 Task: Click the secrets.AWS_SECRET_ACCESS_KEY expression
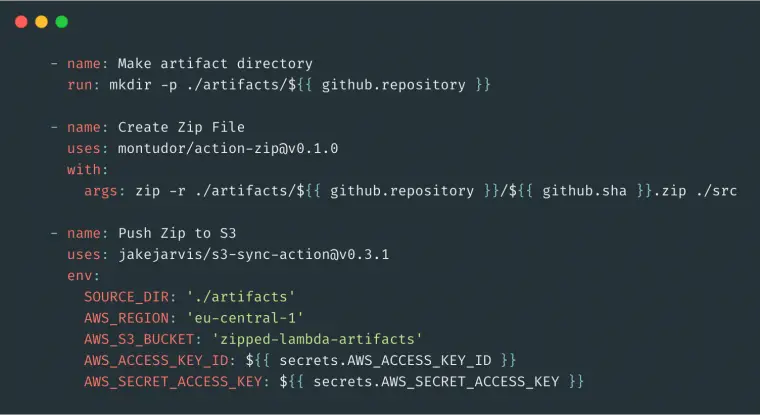[x=436, y=382]
